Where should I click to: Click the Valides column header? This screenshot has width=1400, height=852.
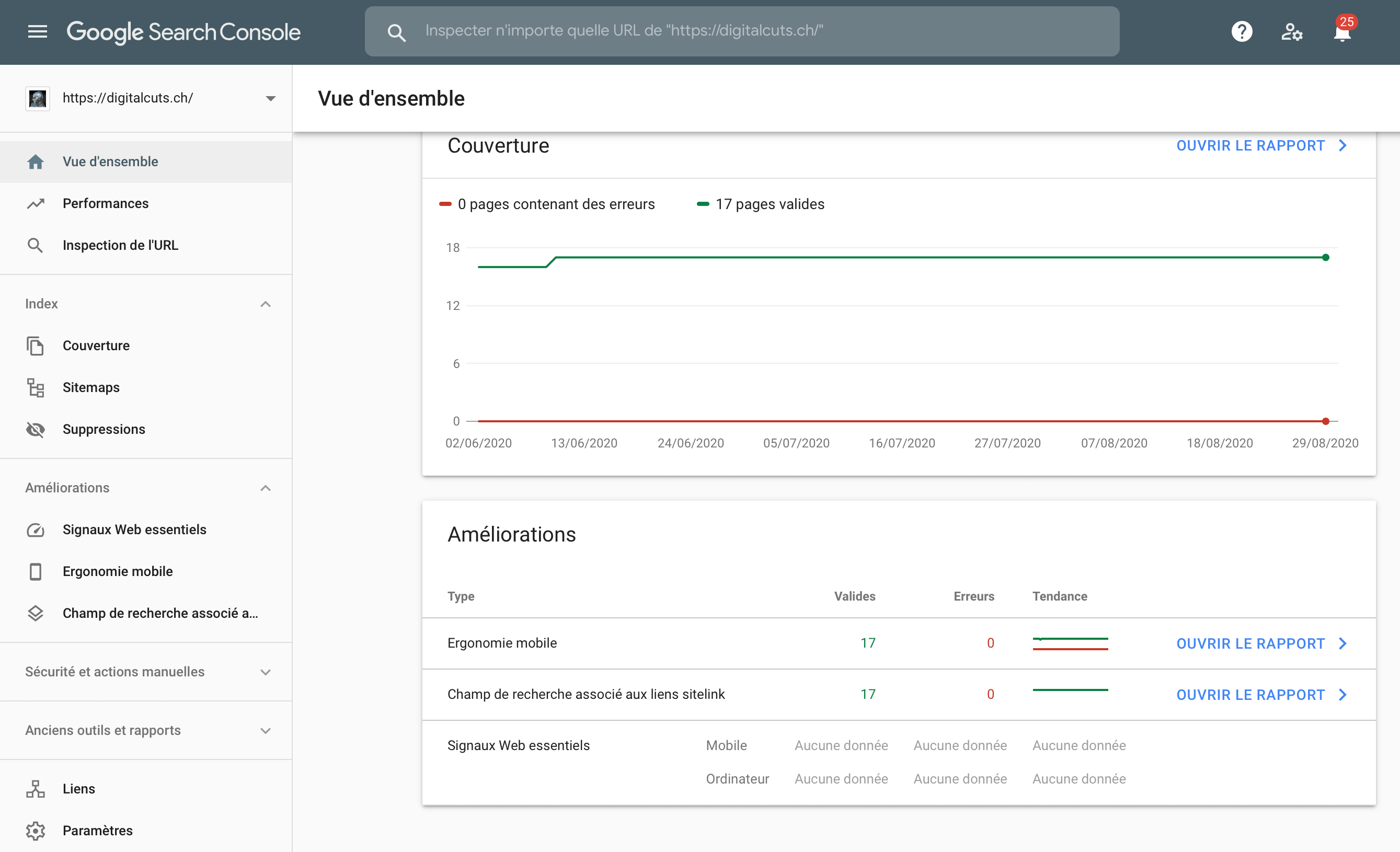855,596
